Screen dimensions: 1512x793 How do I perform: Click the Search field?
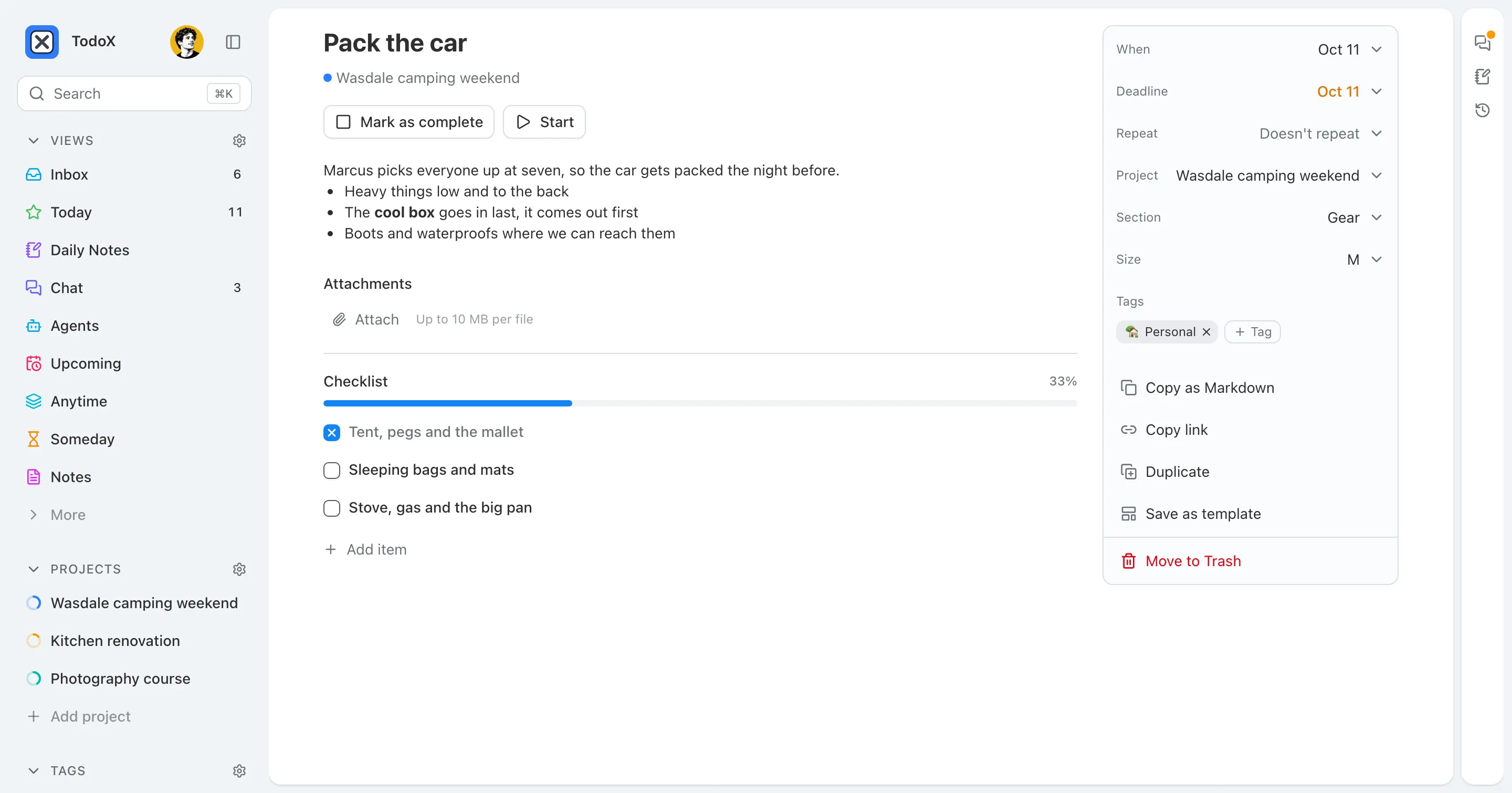tap(134, 93)
